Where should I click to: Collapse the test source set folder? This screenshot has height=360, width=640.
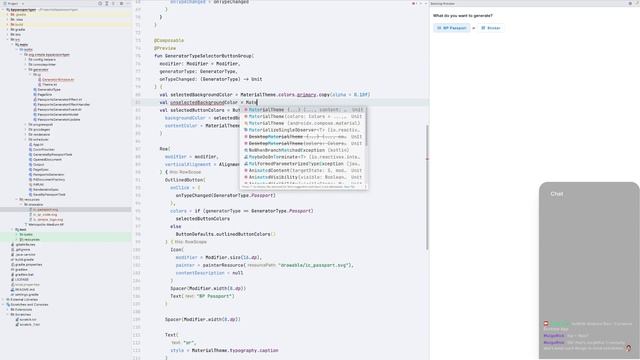pos(12,229)
